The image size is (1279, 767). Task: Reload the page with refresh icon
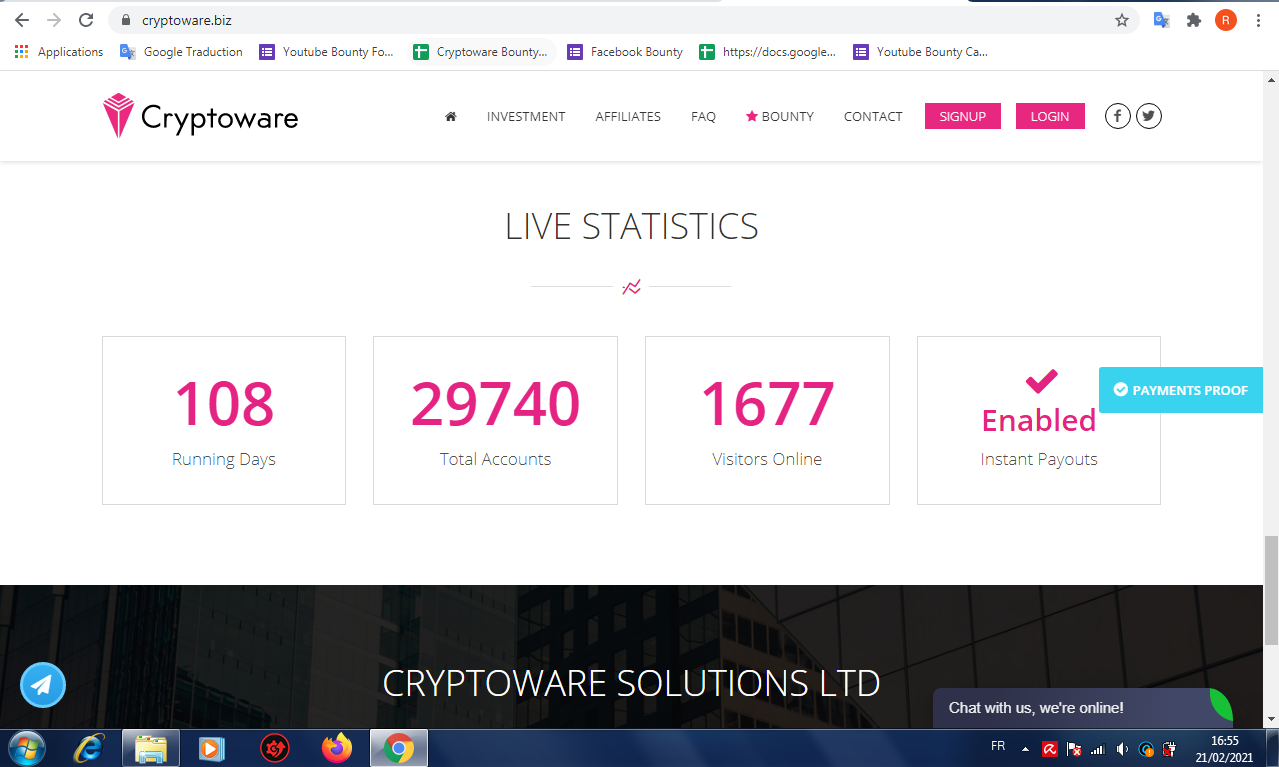pyautogui.click(x=86, y=20)
